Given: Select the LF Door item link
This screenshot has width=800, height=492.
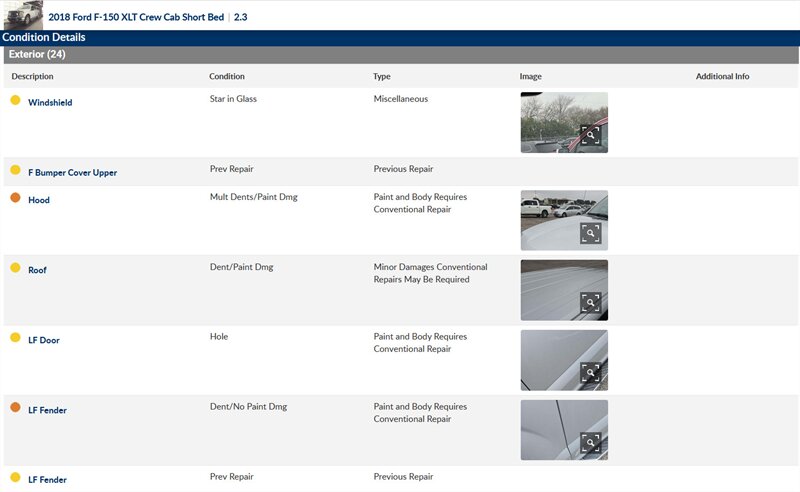Looking at the screenshot, I should click(x=44, y=341).
